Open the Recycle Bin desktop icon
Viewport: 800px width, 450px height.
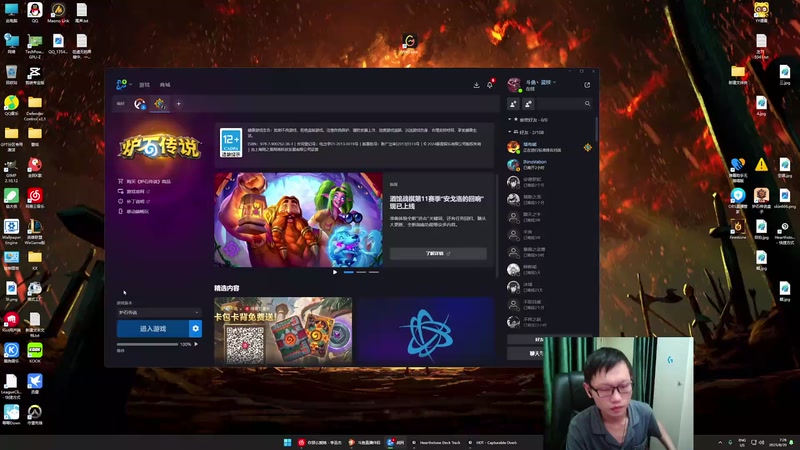pyautogui.click(x=11, y=74)
